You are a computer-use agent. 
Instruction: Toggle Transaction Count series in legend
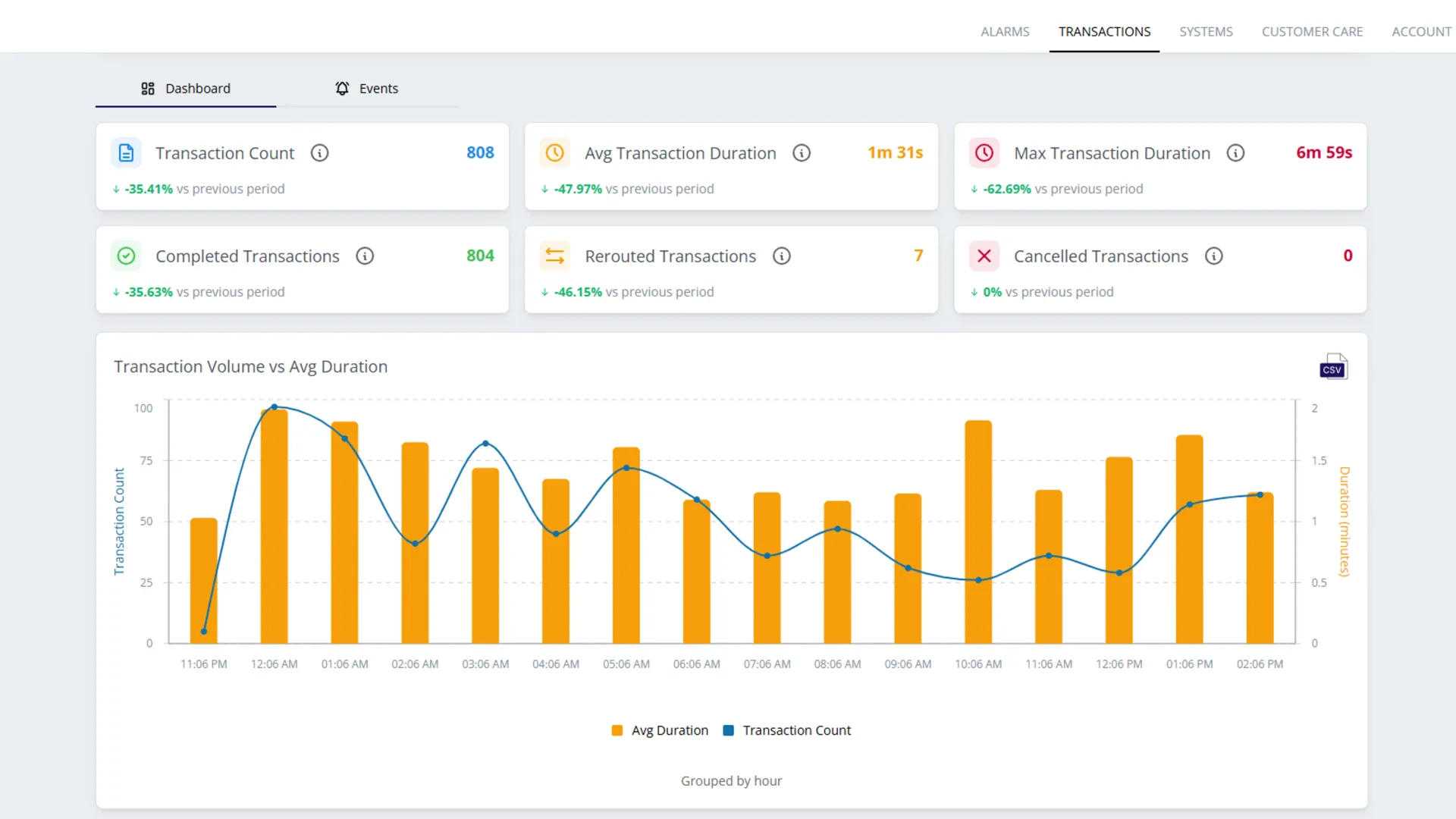click(787, 730)
